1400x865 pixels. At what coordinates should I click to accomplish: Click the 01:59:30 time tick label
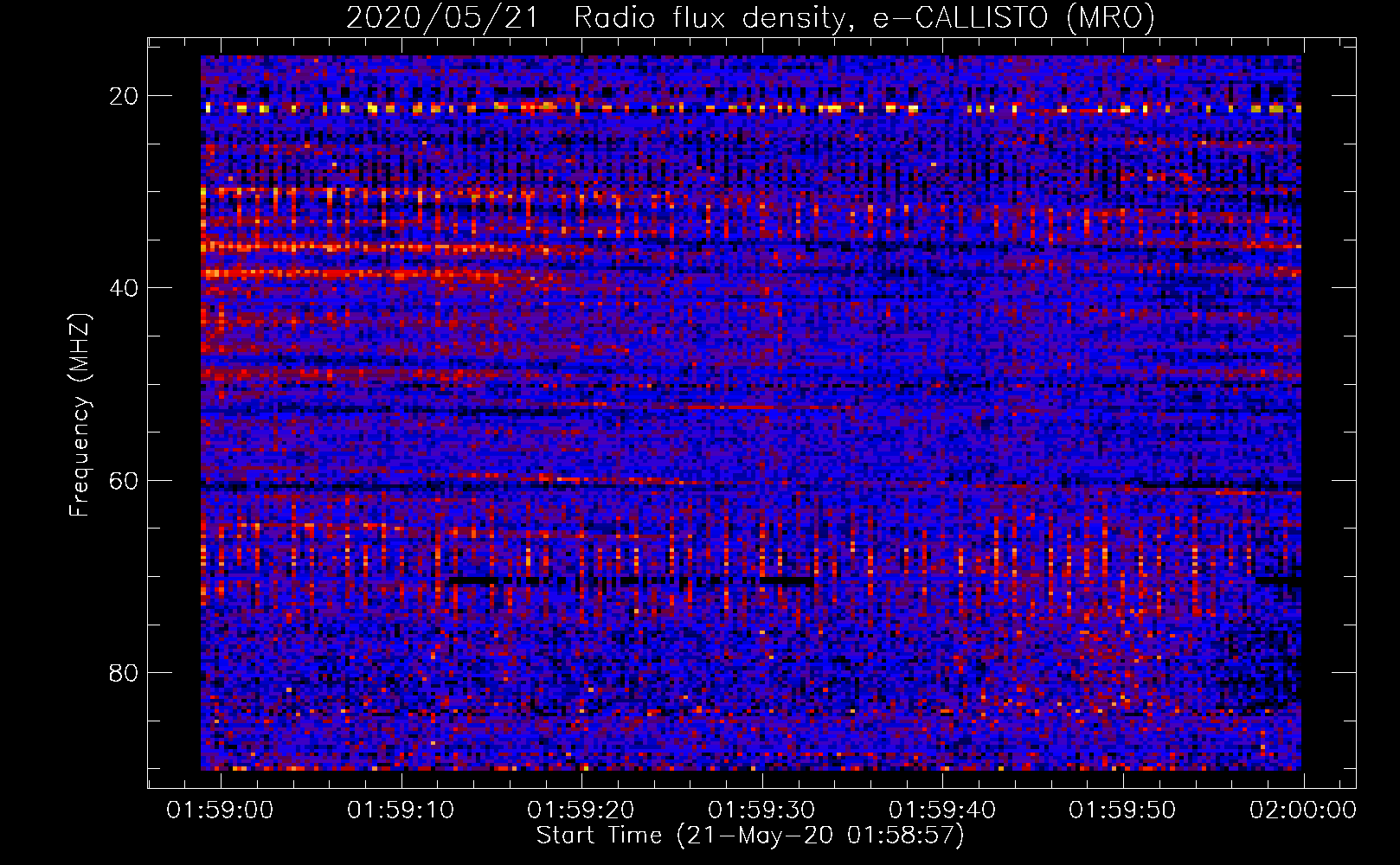click(x=761, y=811)
